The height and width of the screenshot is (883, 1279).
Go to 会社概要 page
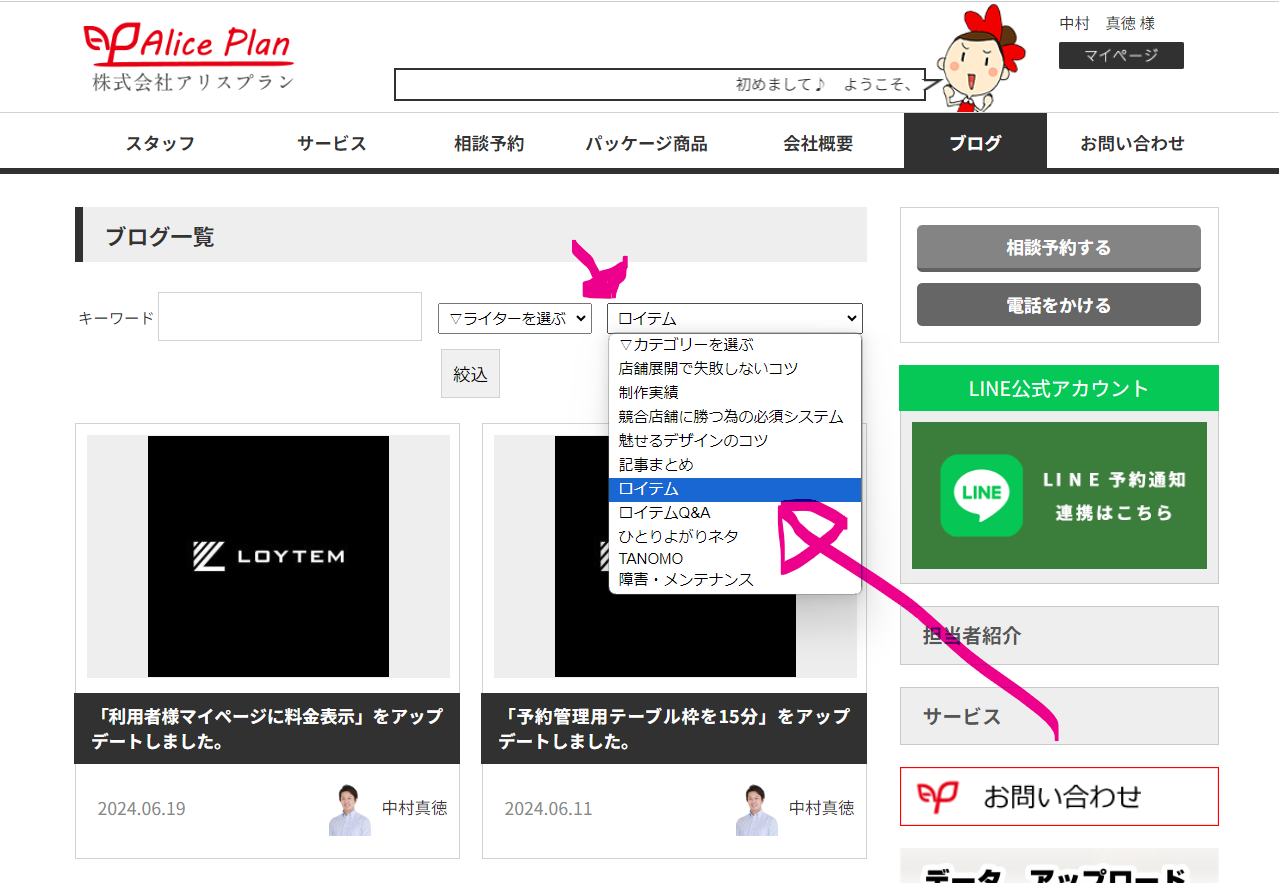pos(818,143)
